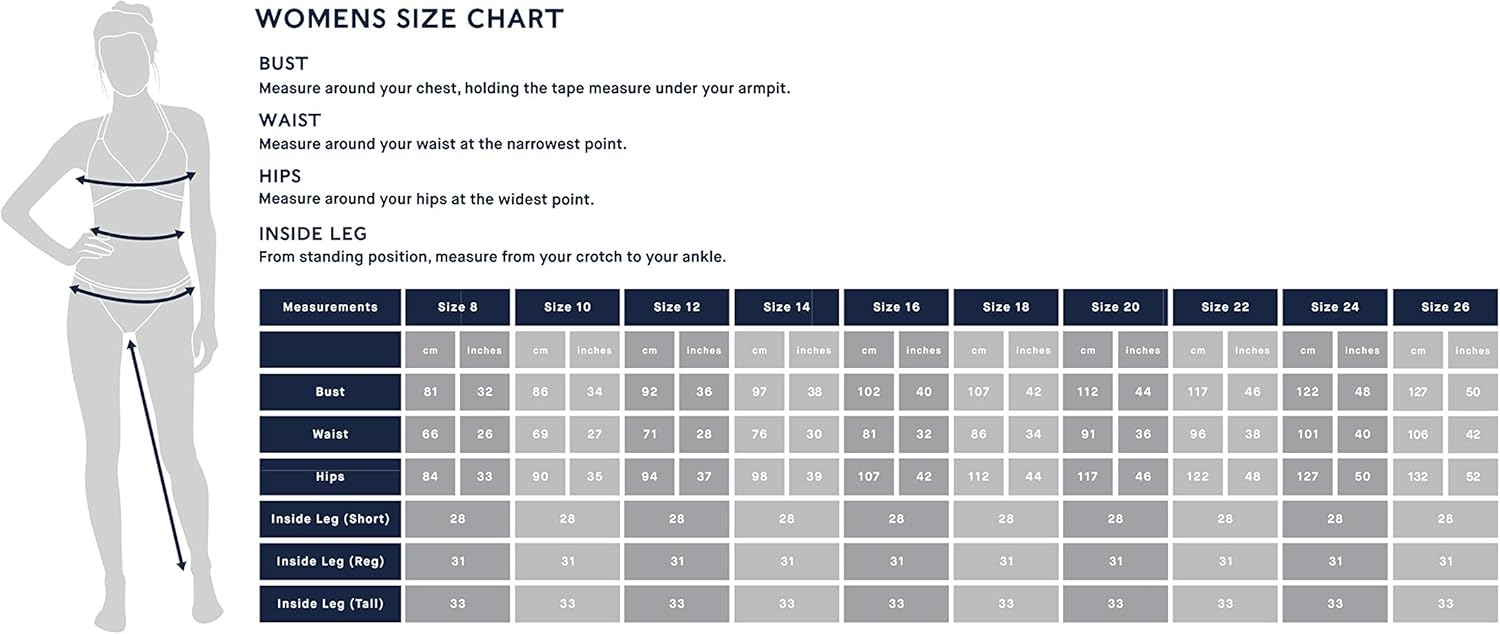
Task: Select the Bust row label
Action: 330,392
